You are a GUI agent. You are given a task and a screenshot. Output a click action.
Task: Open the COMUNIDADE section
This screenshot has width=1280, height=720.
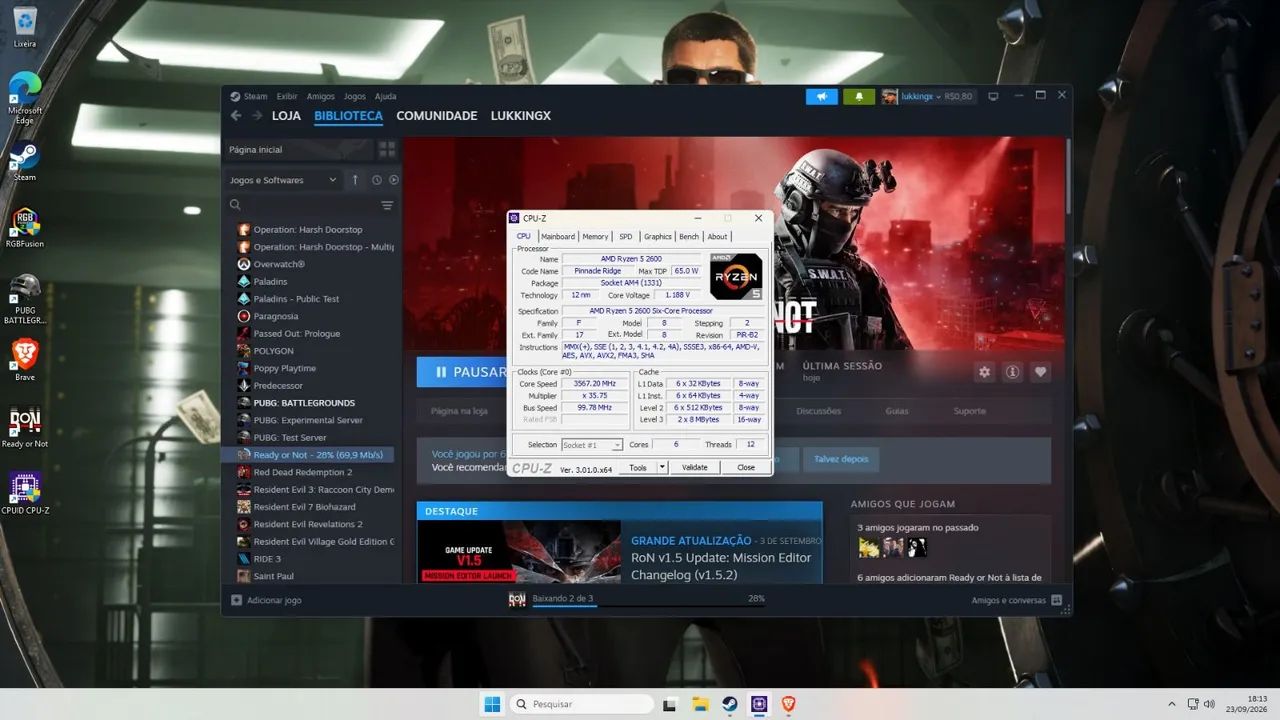437,116
